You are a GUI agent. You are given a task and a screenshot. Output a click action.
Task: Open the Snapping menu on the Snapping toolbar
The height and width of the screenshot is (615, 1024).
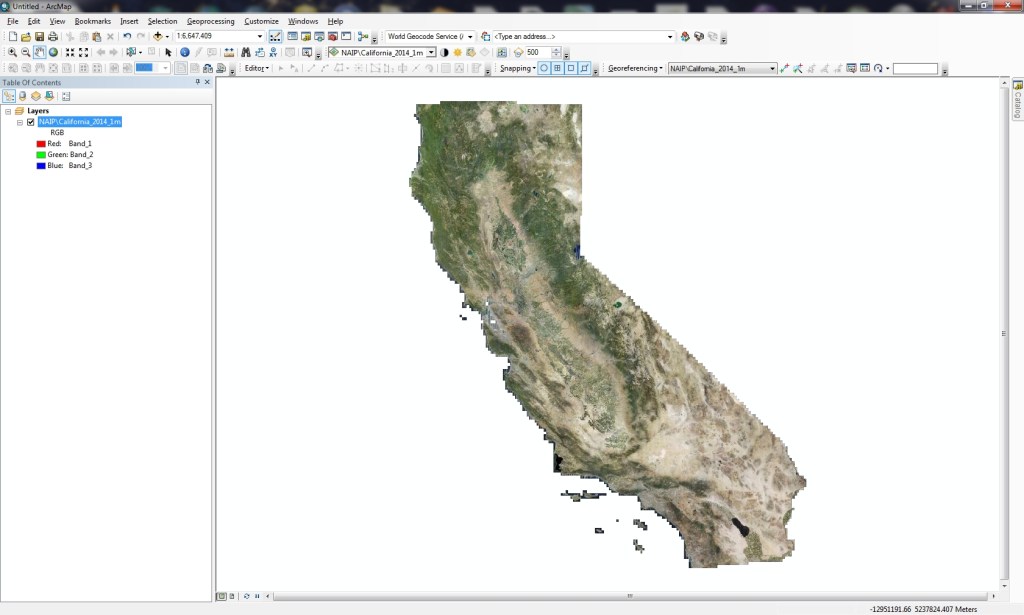pos(516,67)
